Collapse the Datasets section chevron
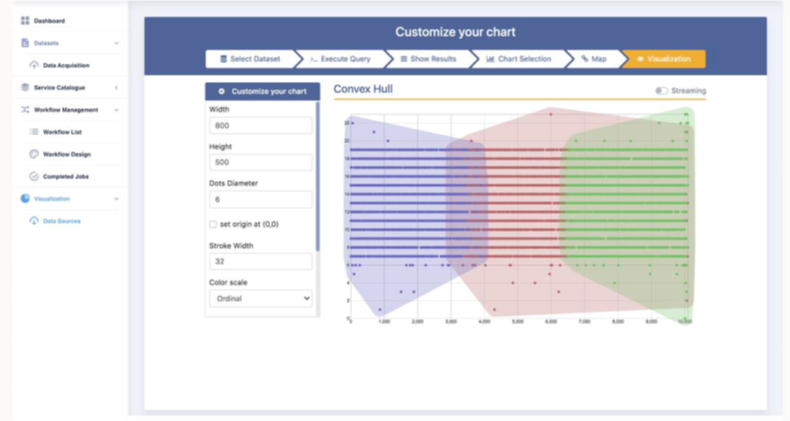 116,43
